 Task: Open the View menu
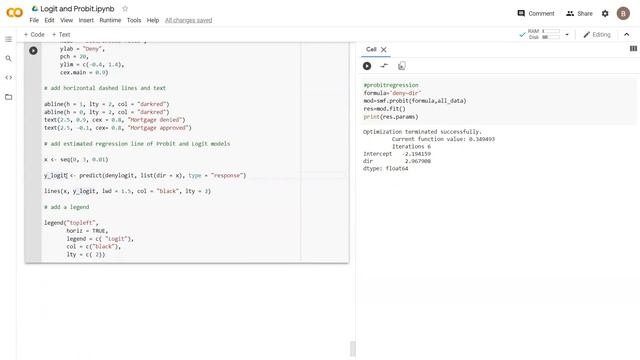click(x=67, y=20)
